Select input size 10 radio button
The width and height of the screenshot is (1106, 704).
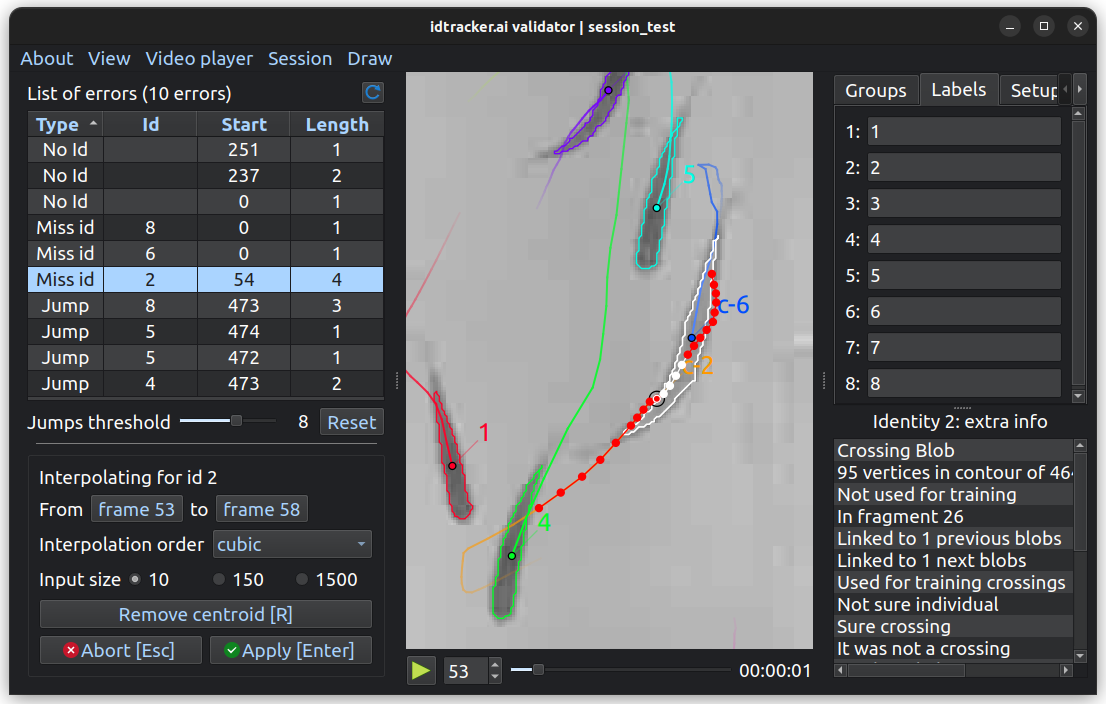(135, 580)
